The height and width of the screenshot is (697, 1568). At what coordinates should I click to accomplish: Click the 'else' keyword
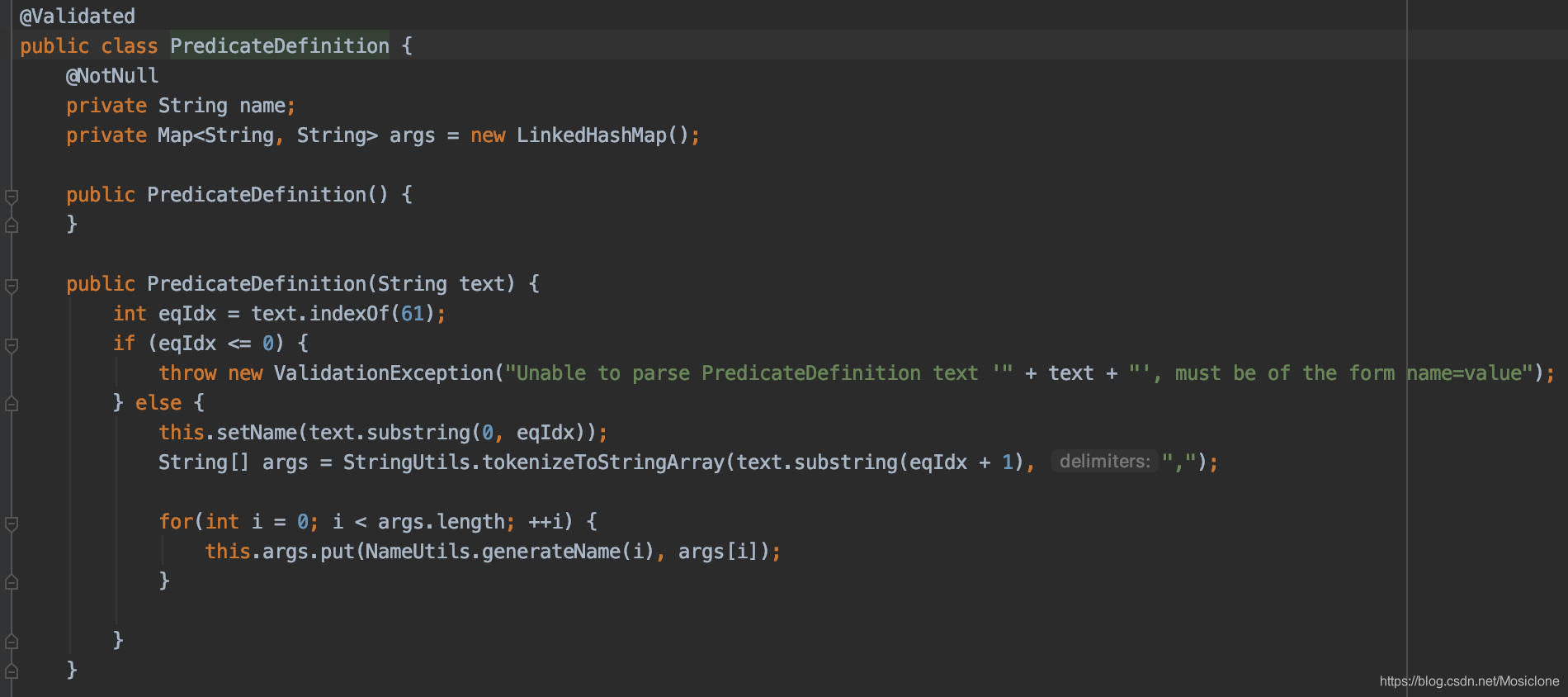click(158, 403)
